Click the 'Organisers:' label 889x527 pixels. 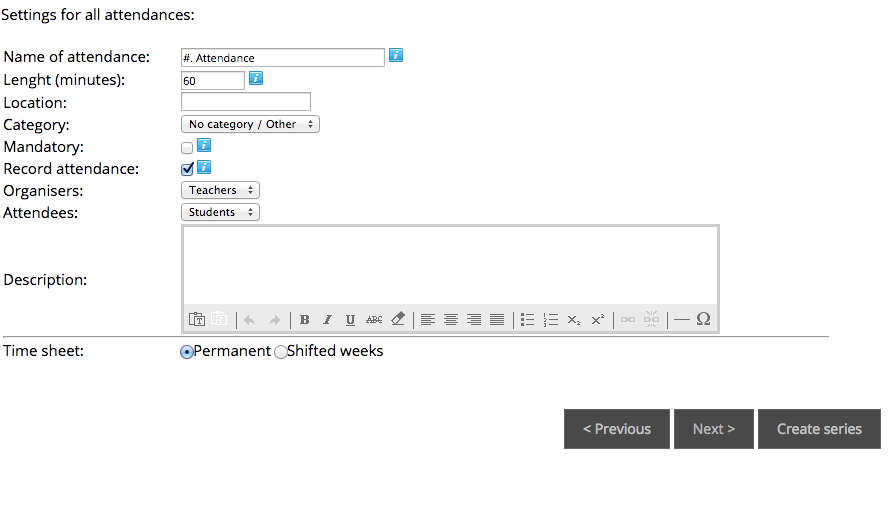(43, 191)
